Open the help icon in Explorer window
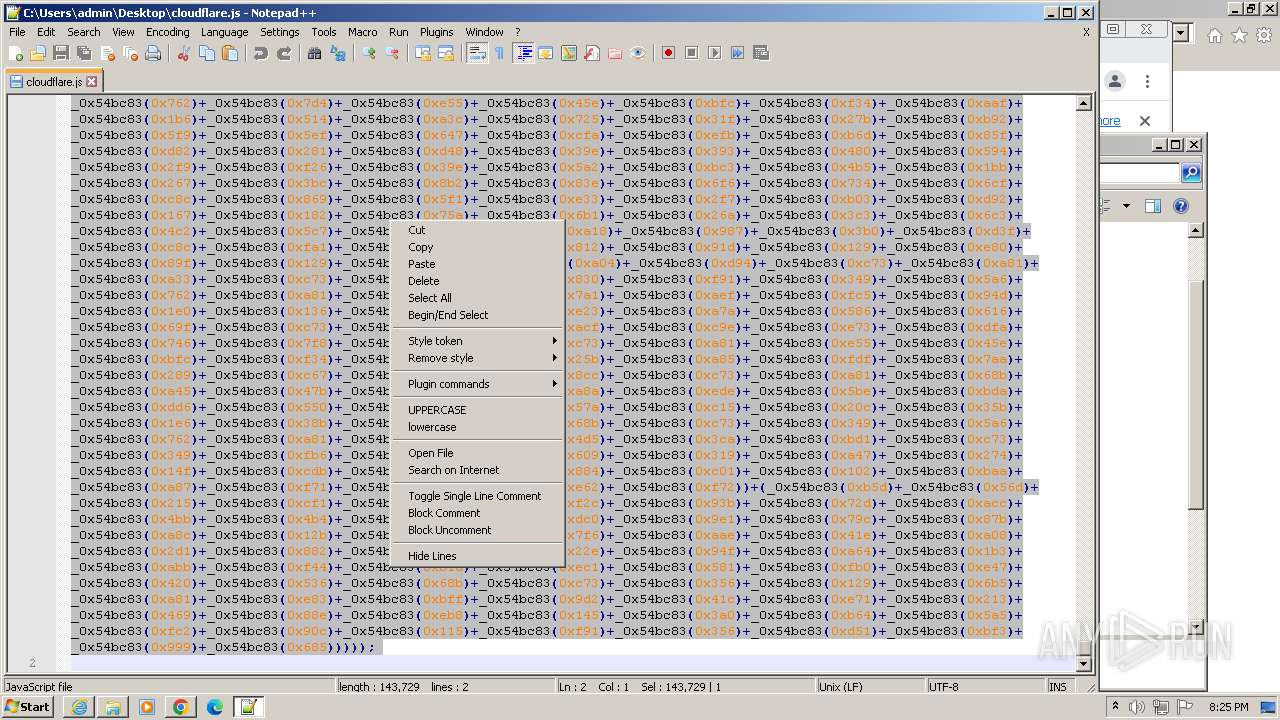This screenshot has width=1280, height=720. coord(1180,206)
